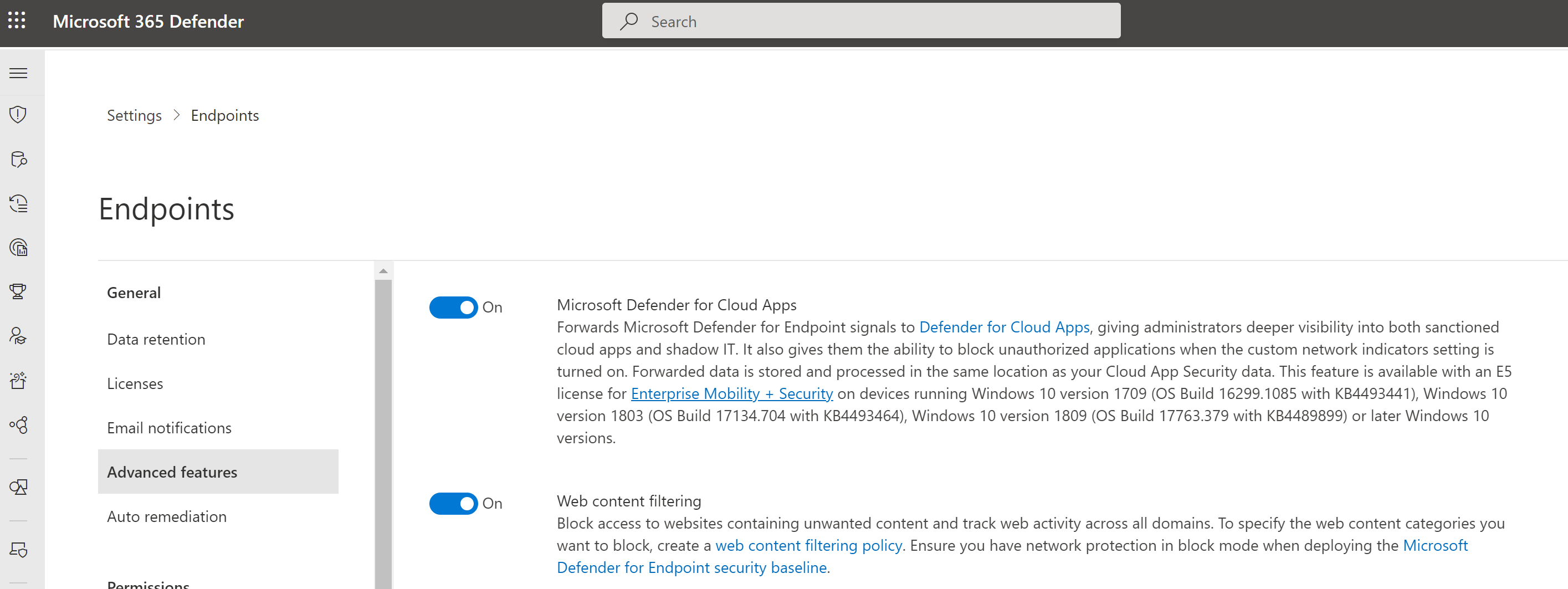The height and width of the screenshot is (589, 1568).
Task: Open the shield alert icon in sidebar
Action: coord(18,115)
